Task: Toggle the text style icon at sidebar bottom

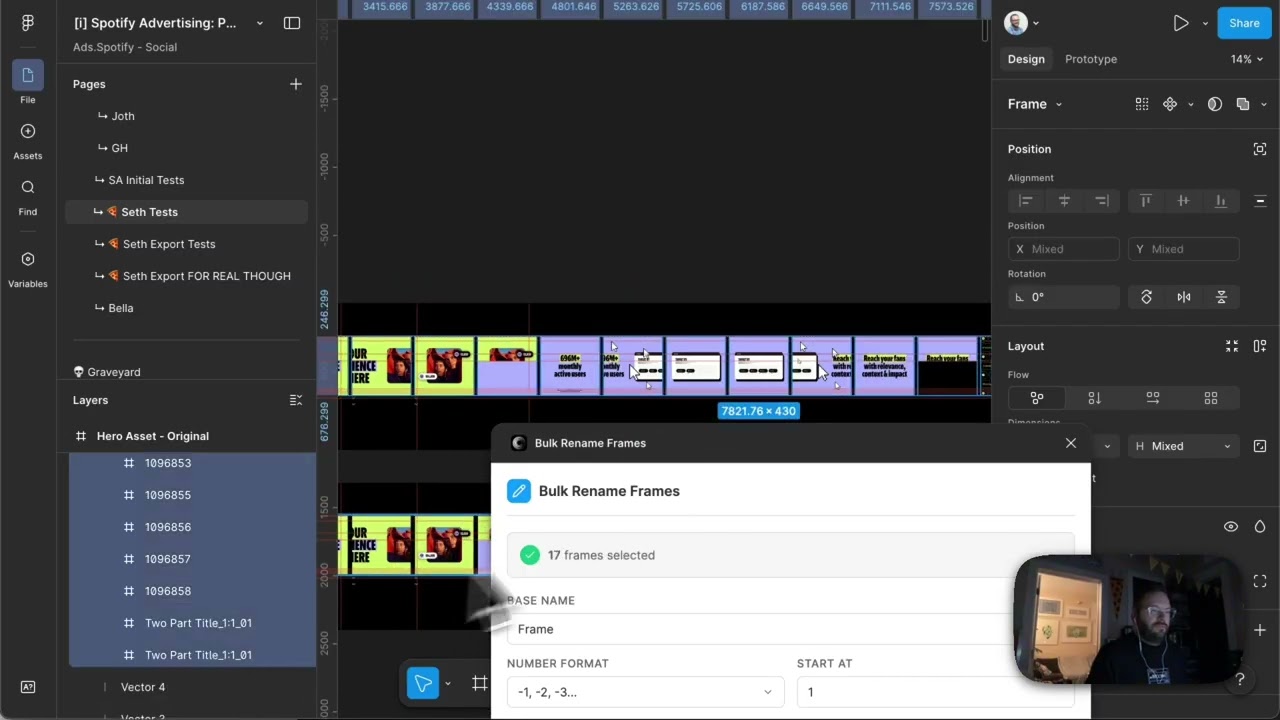Action: tap(27, 687)
